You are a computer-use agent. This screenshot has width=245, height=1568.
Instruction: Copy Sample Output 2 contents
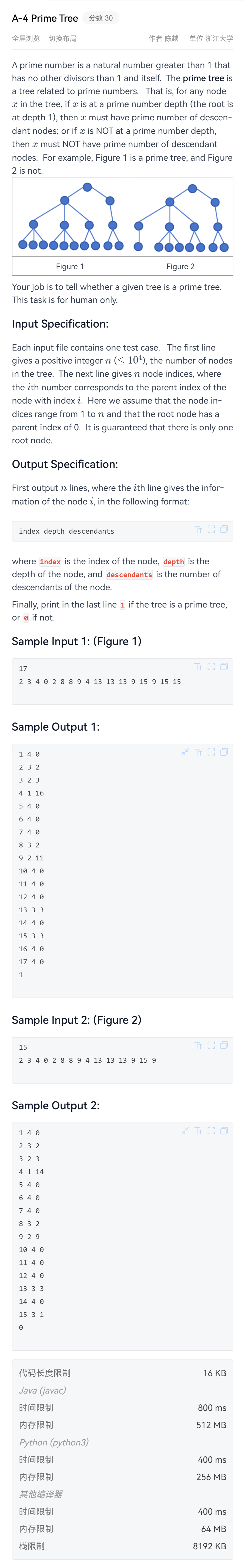tap(224, 1131)
